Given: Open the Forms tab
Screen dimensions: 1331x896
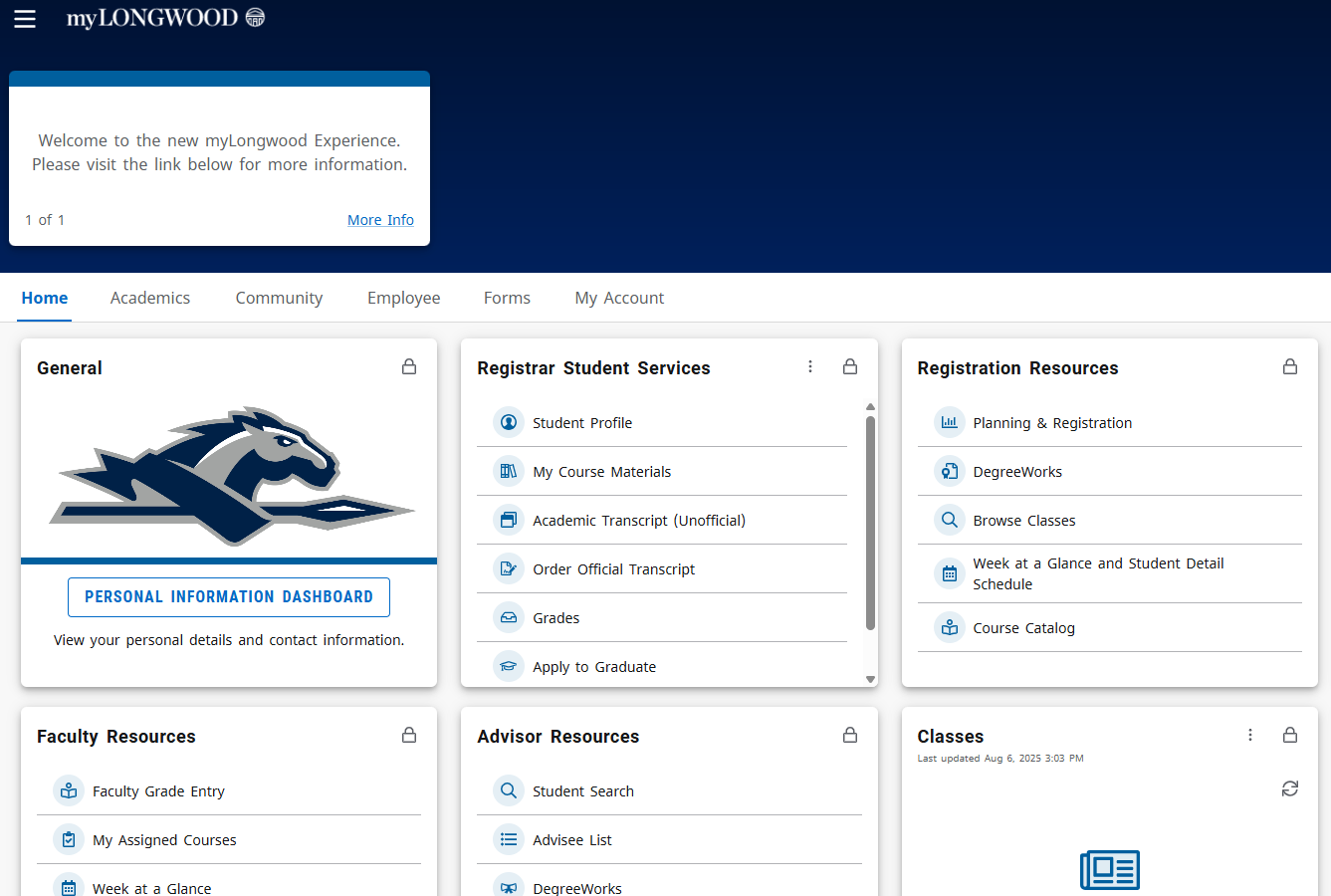Looking at the screenshot, I should (x=507, y=298).
